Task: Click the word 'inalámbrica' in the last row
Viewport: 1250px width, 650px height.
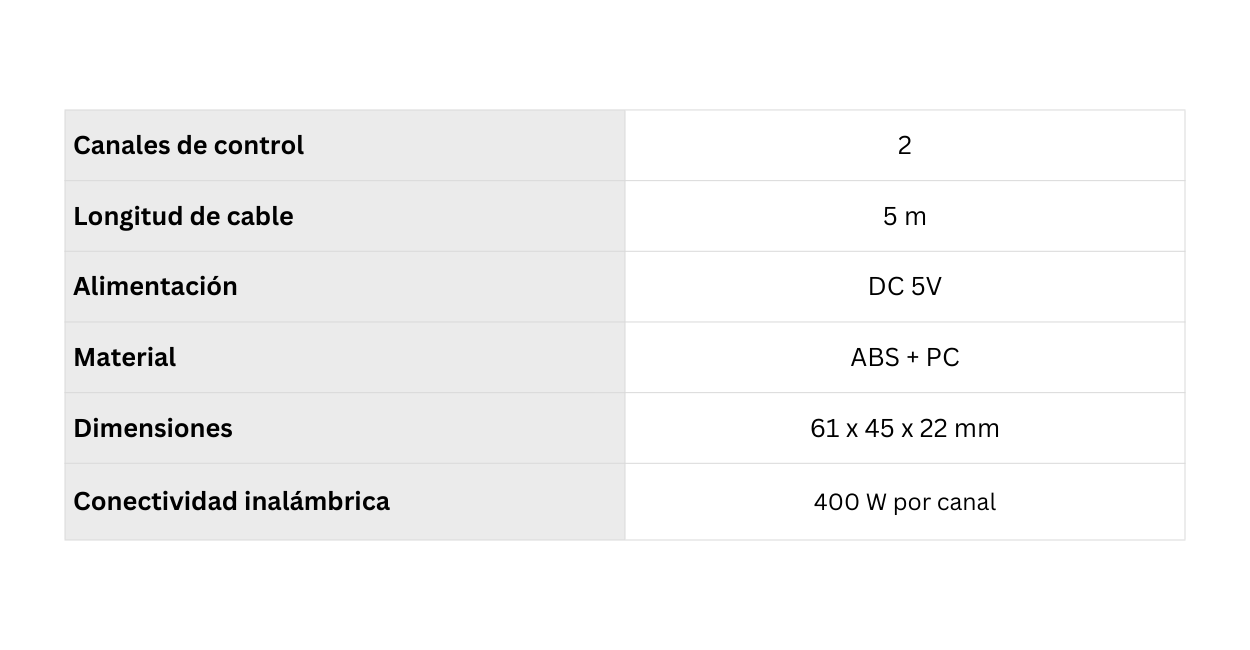Action: pos(317,501)
